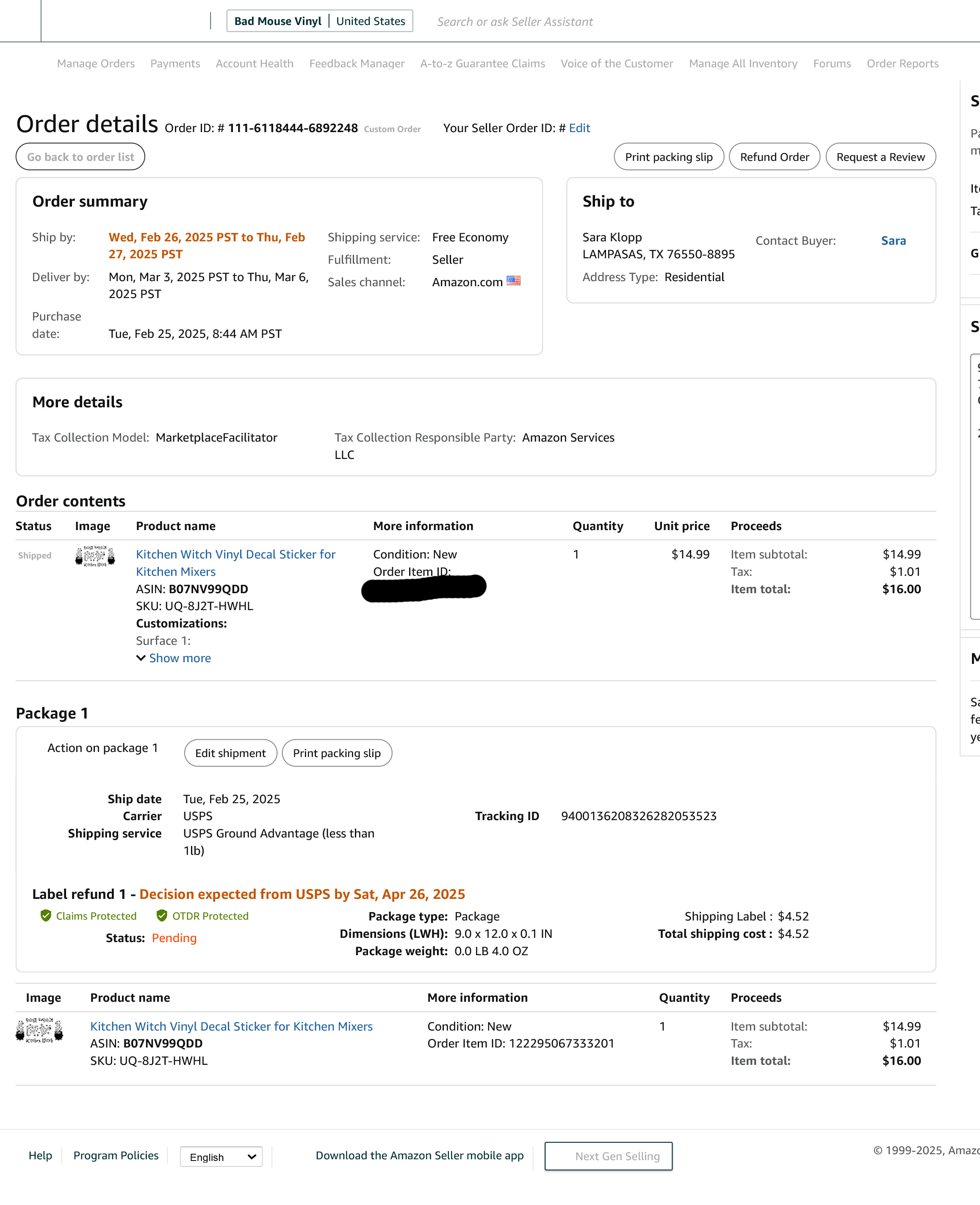The image size is (980, 1205).
Task: Open product thumbnail in Package 1 table
Action: tap(39, 1029)
